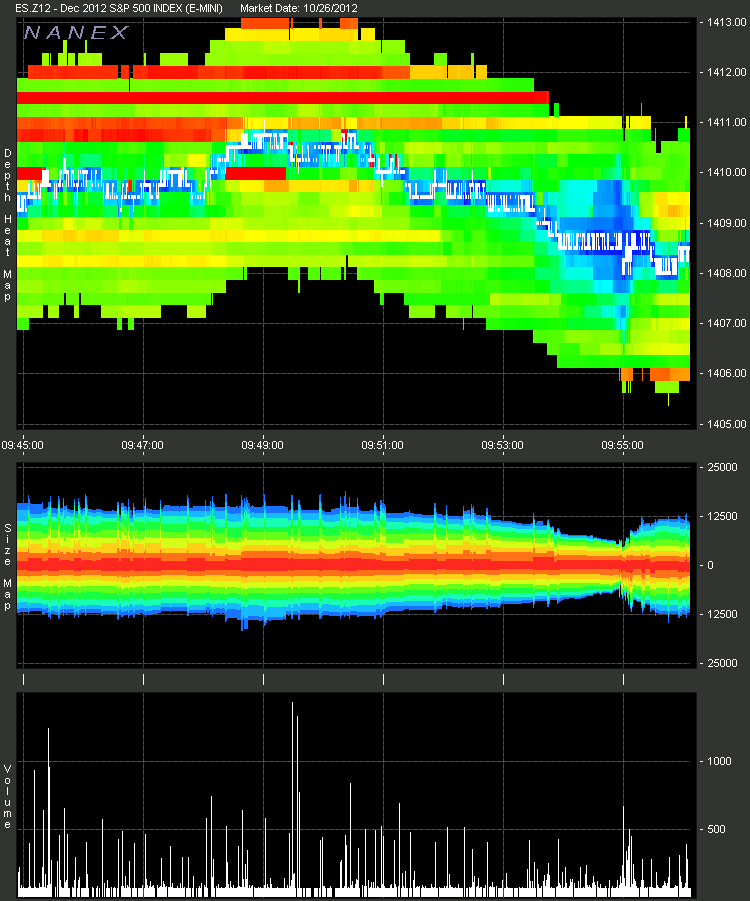Select the topmost 25000 Size Map axis label
The height and width of the screenshot is (901, 750).
tap(722, 467)
